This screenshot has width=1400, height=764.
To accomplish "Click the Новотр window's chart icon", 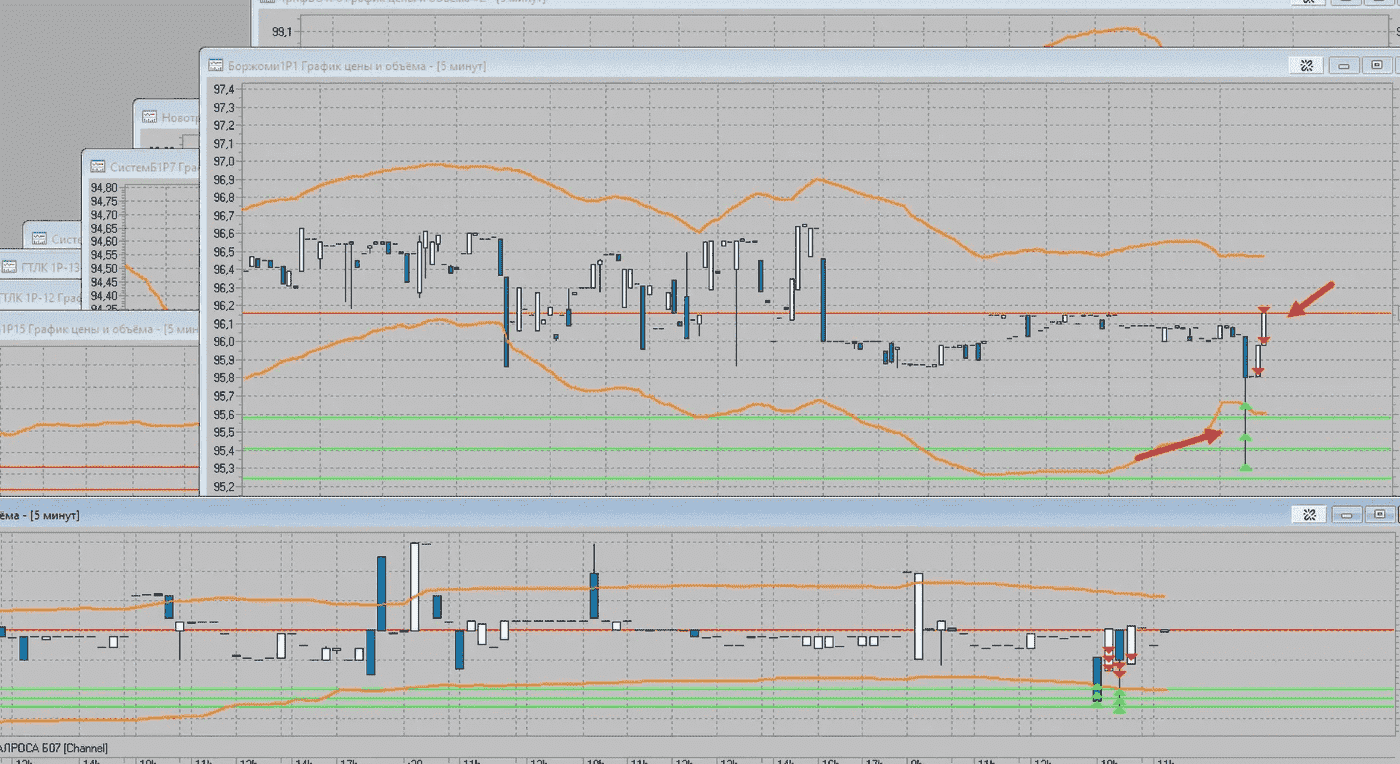I will 150,117.
